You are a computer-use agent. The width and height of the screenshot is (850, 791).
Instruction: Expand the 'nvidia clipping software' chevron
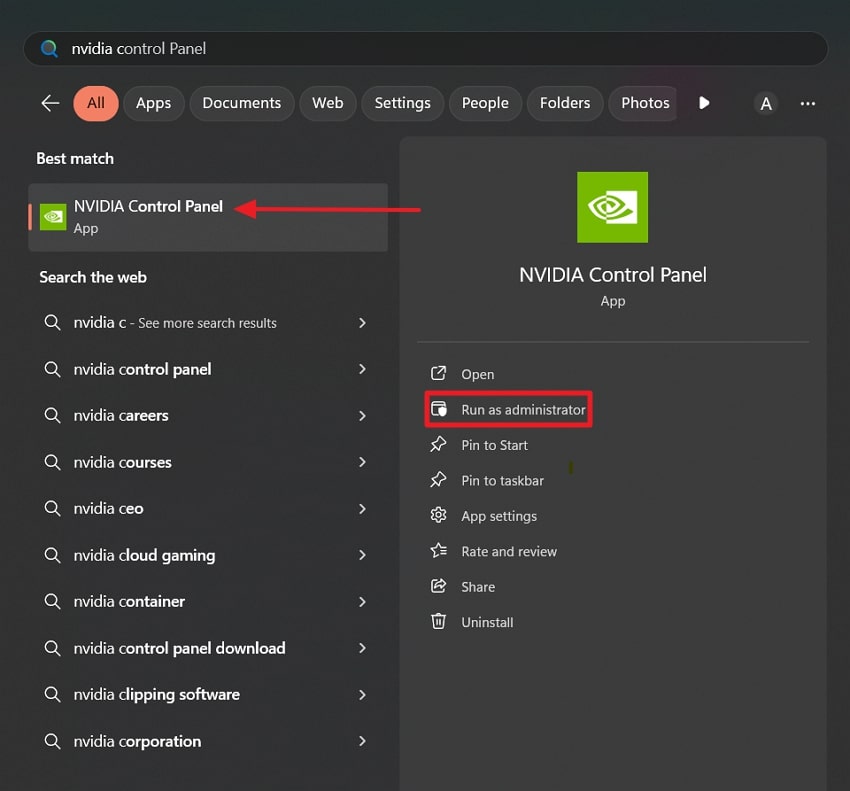(362, 695)
